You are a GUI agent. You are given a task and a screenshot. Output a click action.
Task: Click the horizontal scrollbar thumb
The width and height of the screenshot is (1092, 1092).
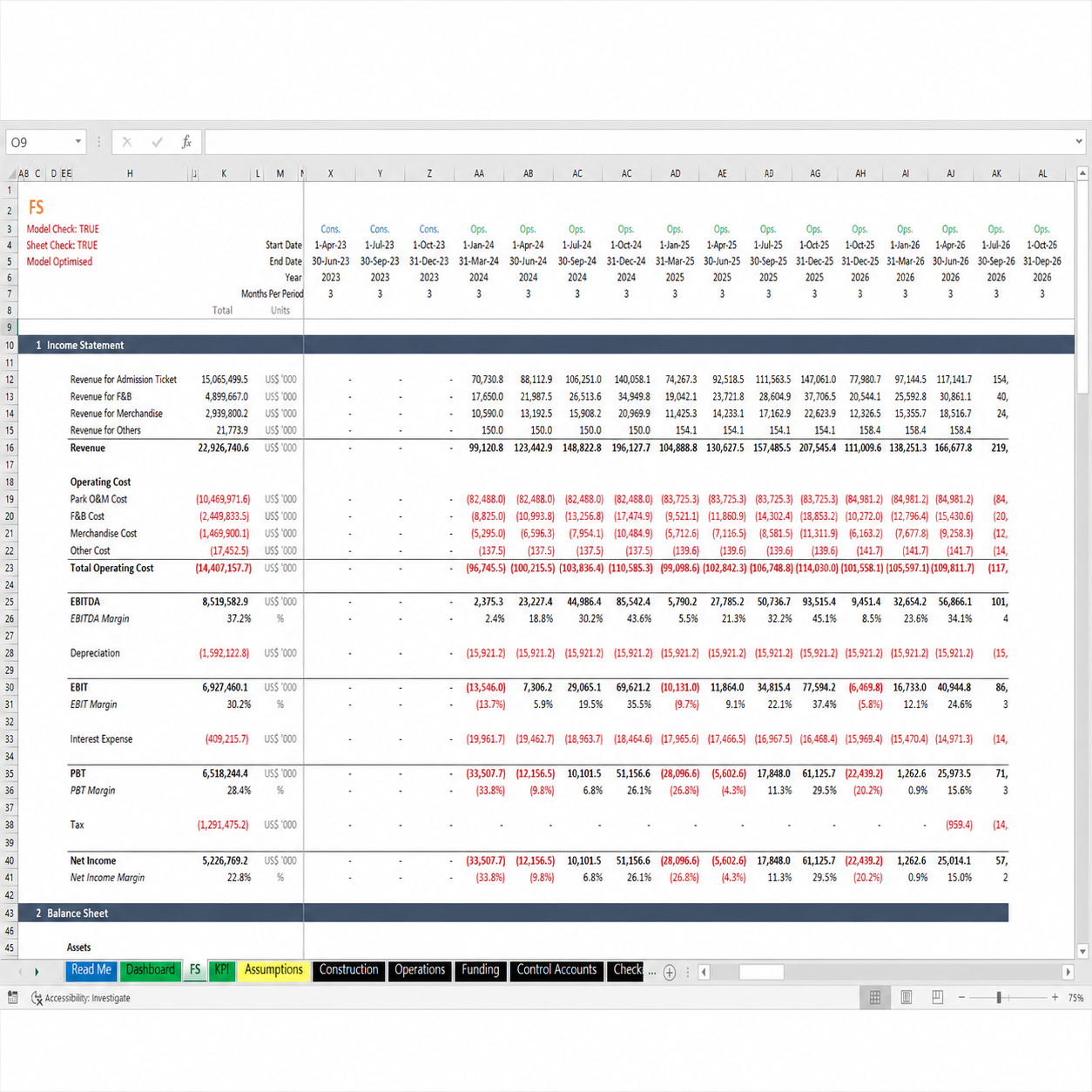(x=761, y=972)
